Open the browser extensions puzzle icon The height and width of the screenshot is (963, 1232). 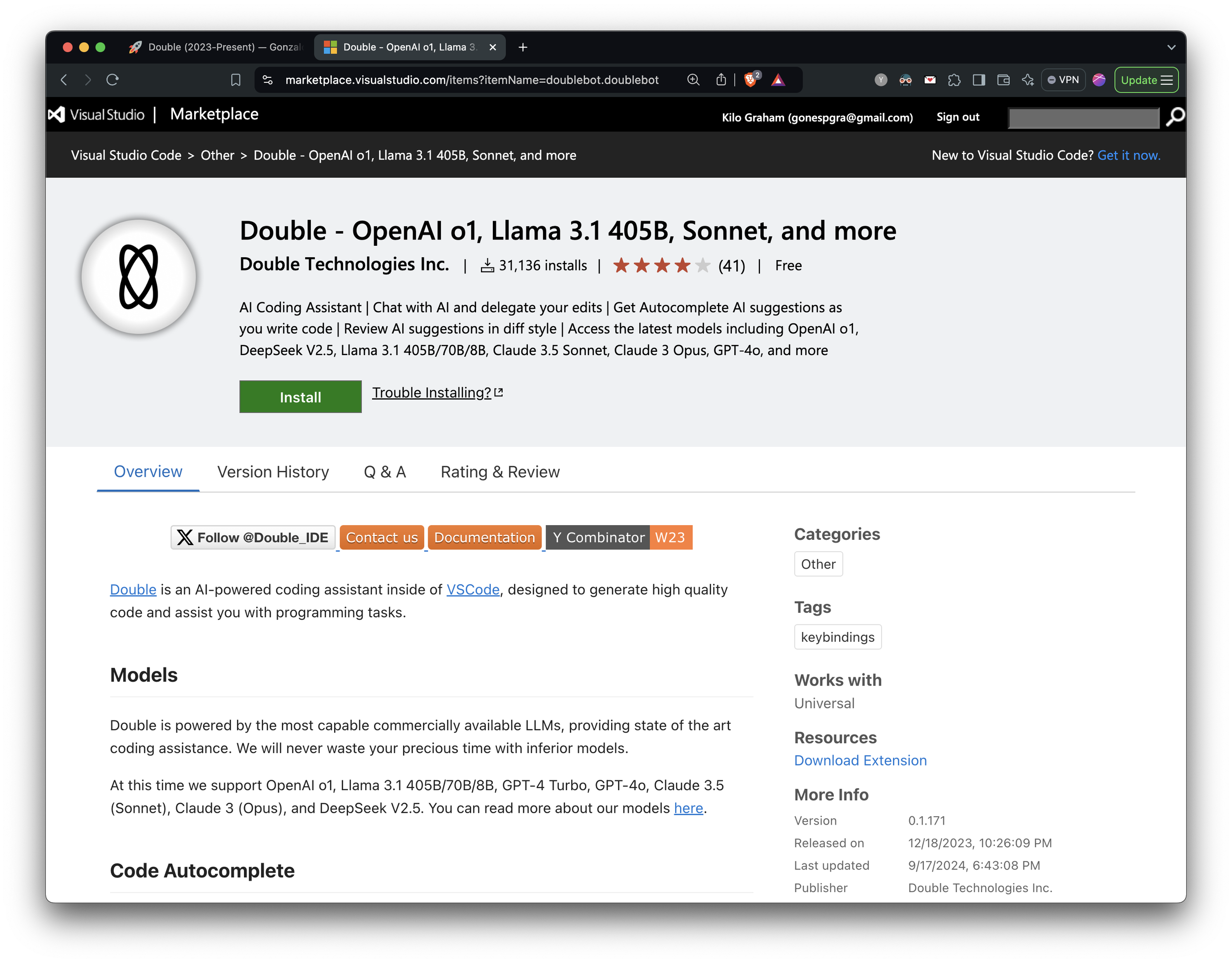tap(954, 80)
